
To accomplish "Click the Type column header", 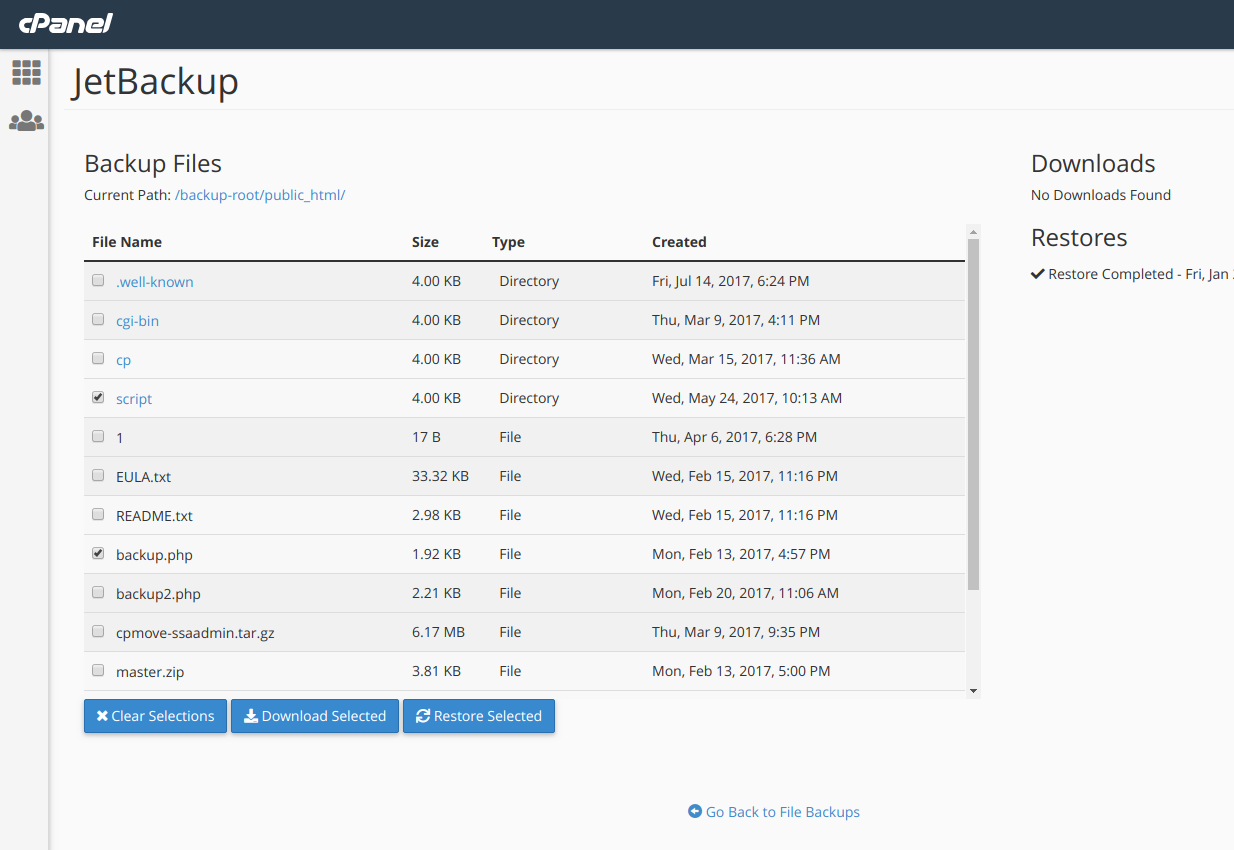I will [x=508, y=242].
